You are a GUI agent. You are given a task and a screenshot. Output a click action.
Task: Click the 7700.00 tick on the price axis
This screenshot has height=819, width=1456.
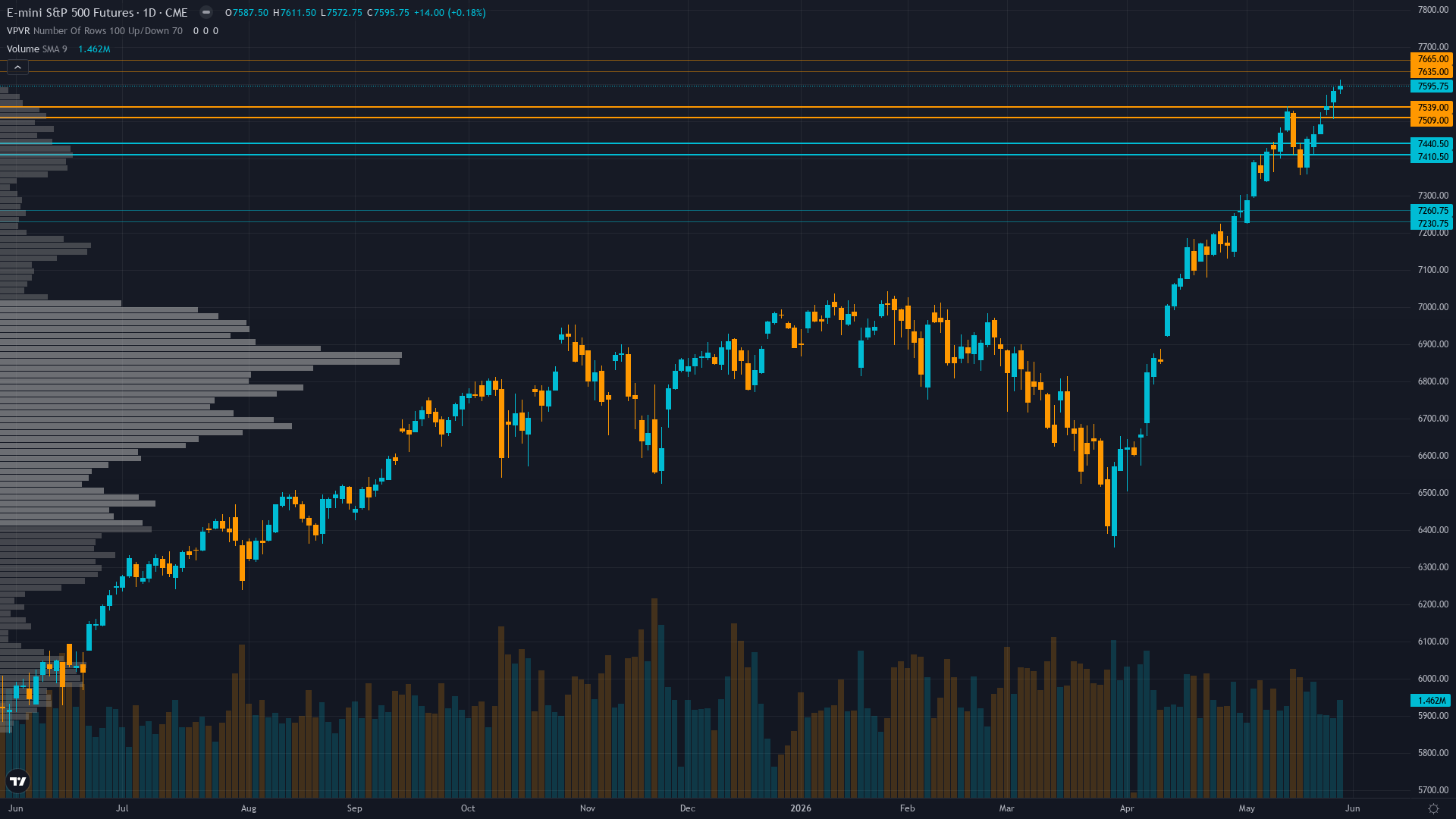[x=1432, y=47]
